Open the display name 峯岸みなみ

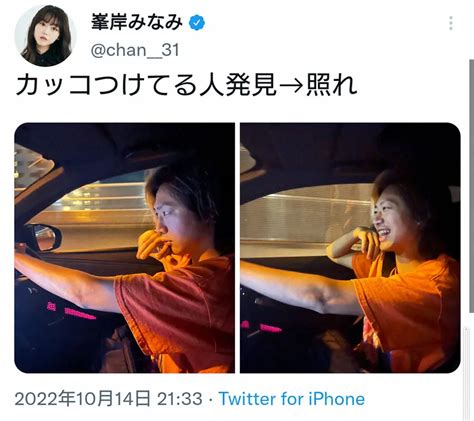[x=137, y=22]
